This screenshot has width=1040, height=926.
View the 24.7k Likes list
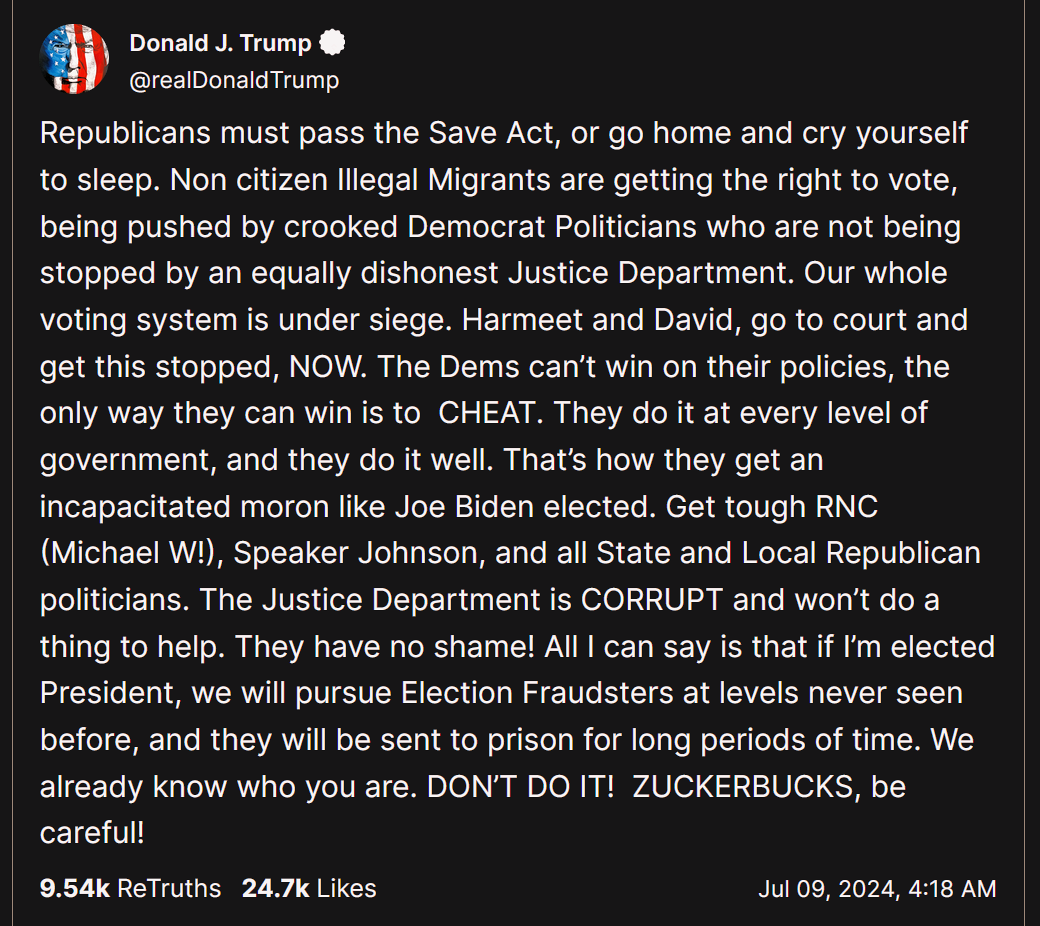tap(309, 888)
